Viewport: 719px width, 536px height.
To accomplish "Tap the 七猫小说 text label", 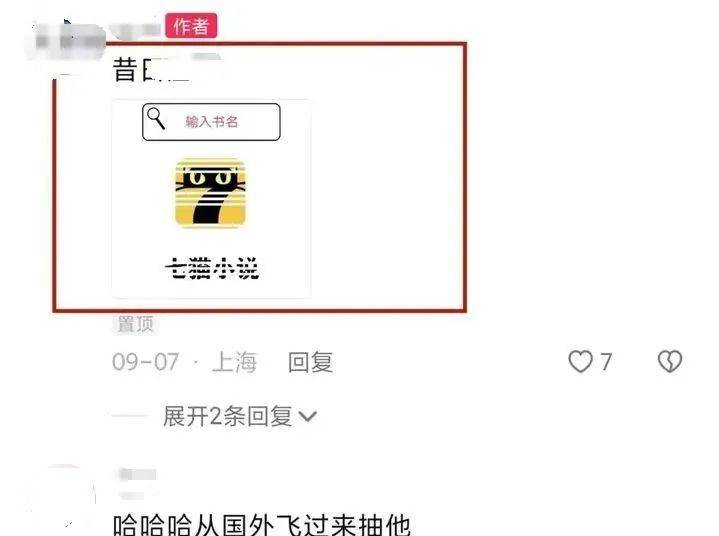I will (212, 268).
